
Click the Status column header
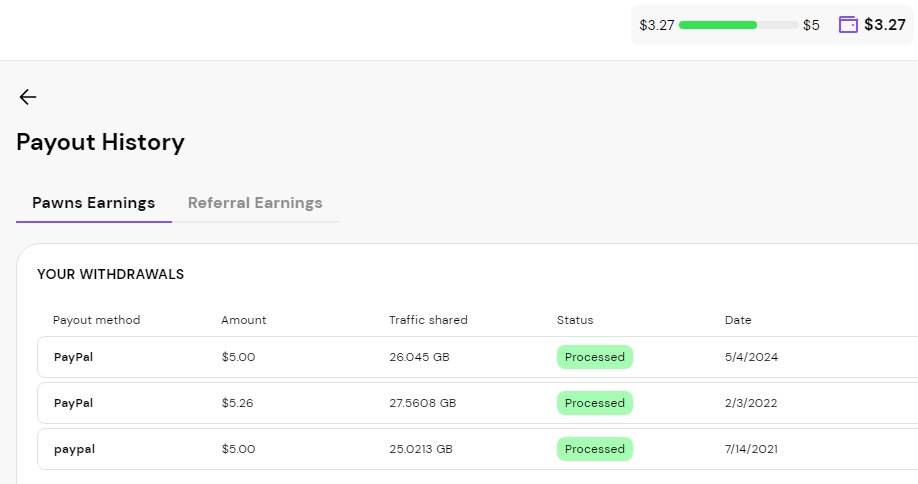click(575, 320)
